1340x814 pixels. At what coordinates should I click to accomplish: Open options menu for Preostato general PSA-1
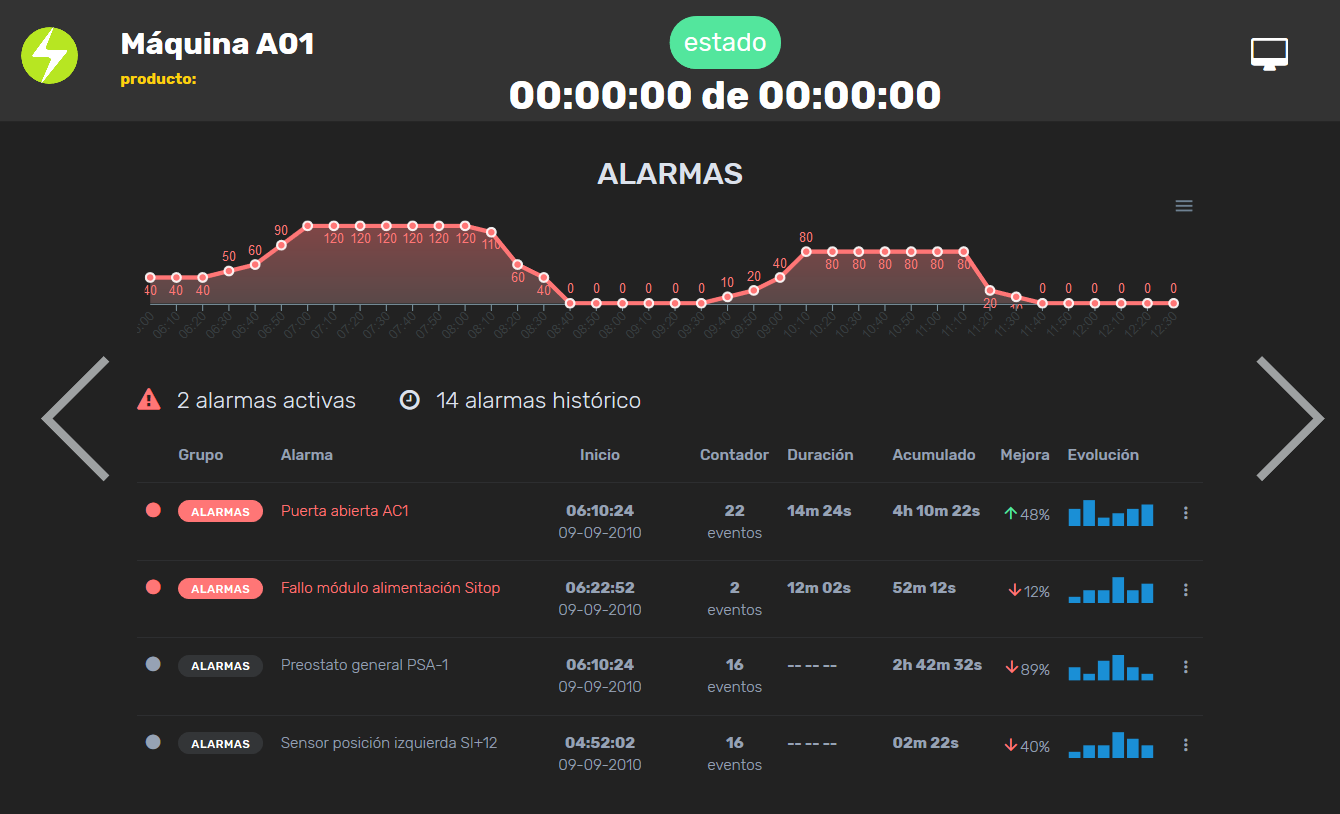(x=1186, y=667)
